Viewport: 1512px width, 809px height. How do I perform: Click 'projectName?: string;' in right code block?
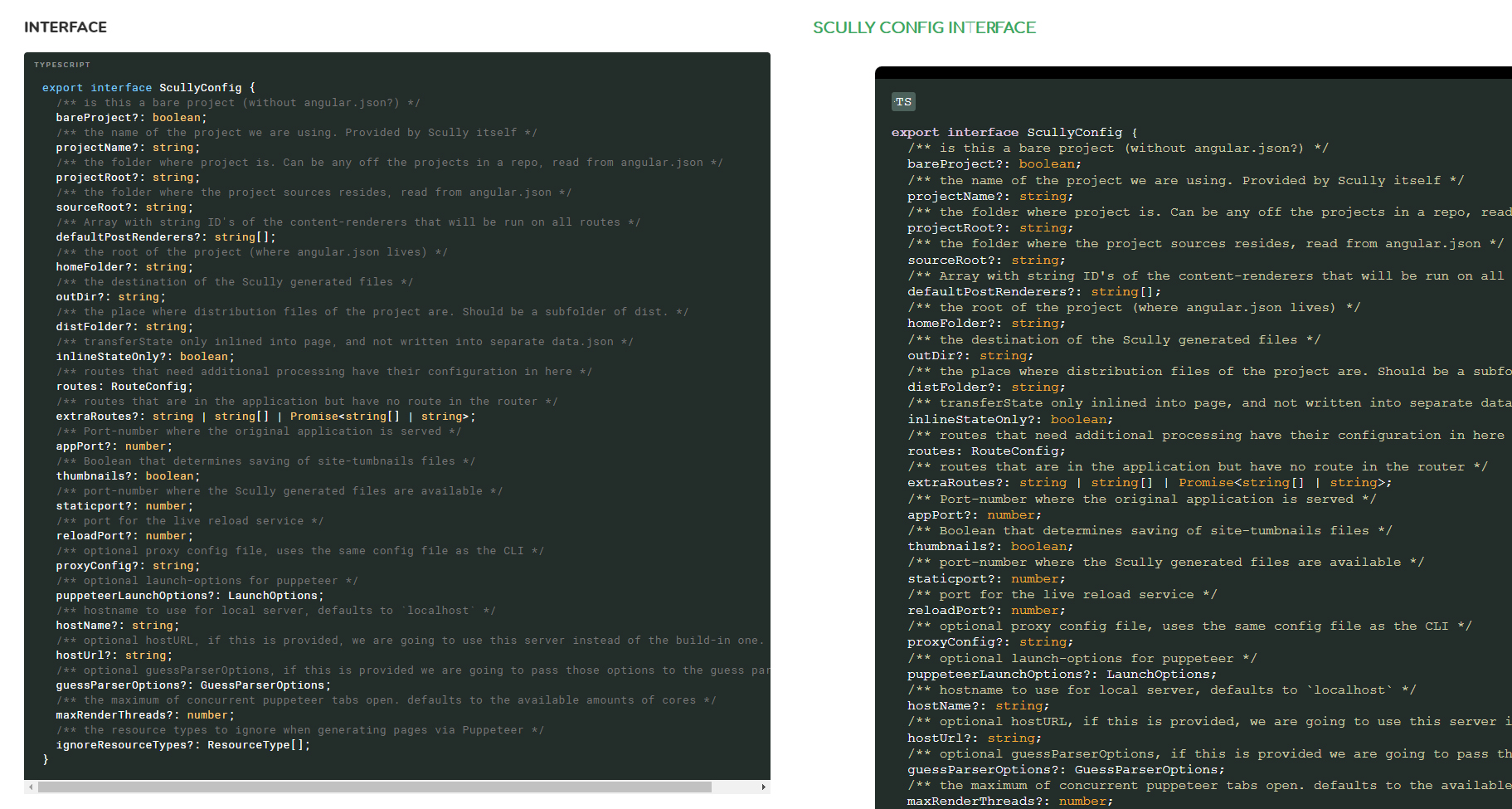(x=990, y=196)
